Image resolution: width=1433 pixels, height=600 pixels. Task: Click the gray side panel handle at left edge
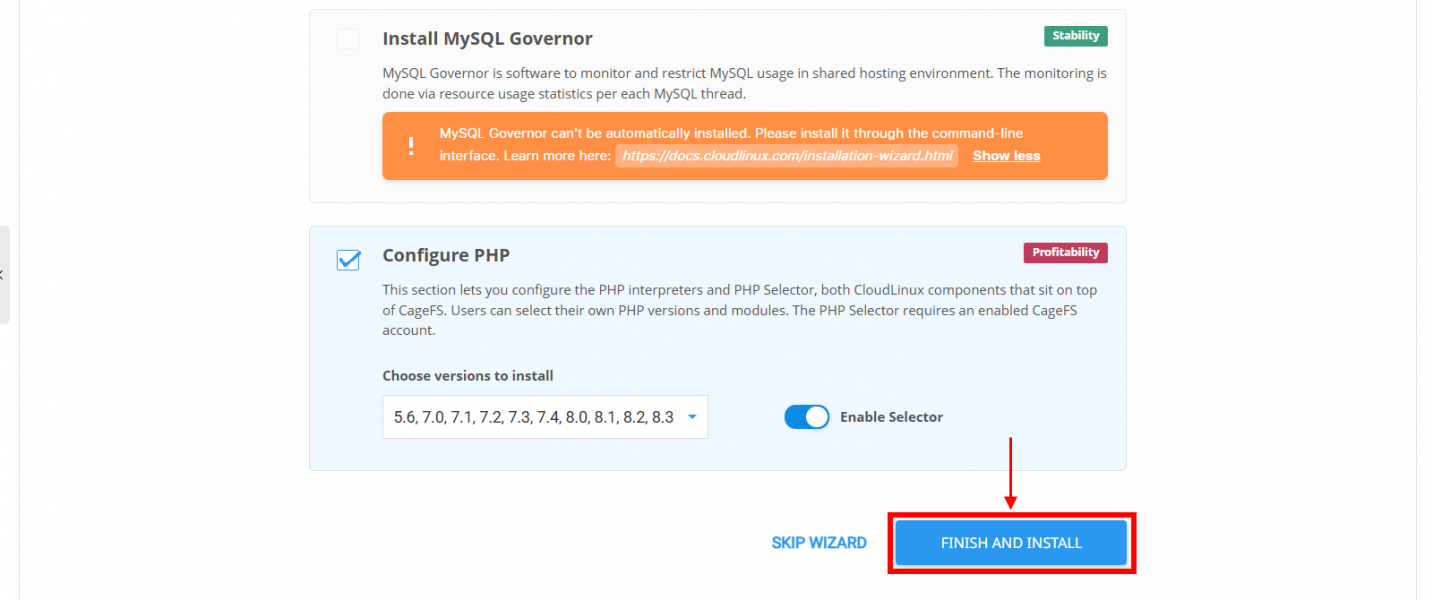pos(4,274)
